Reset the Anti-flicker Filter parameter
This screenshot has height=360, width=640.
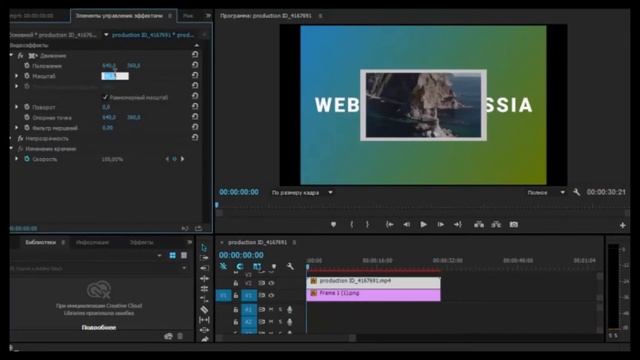point(195,127)
